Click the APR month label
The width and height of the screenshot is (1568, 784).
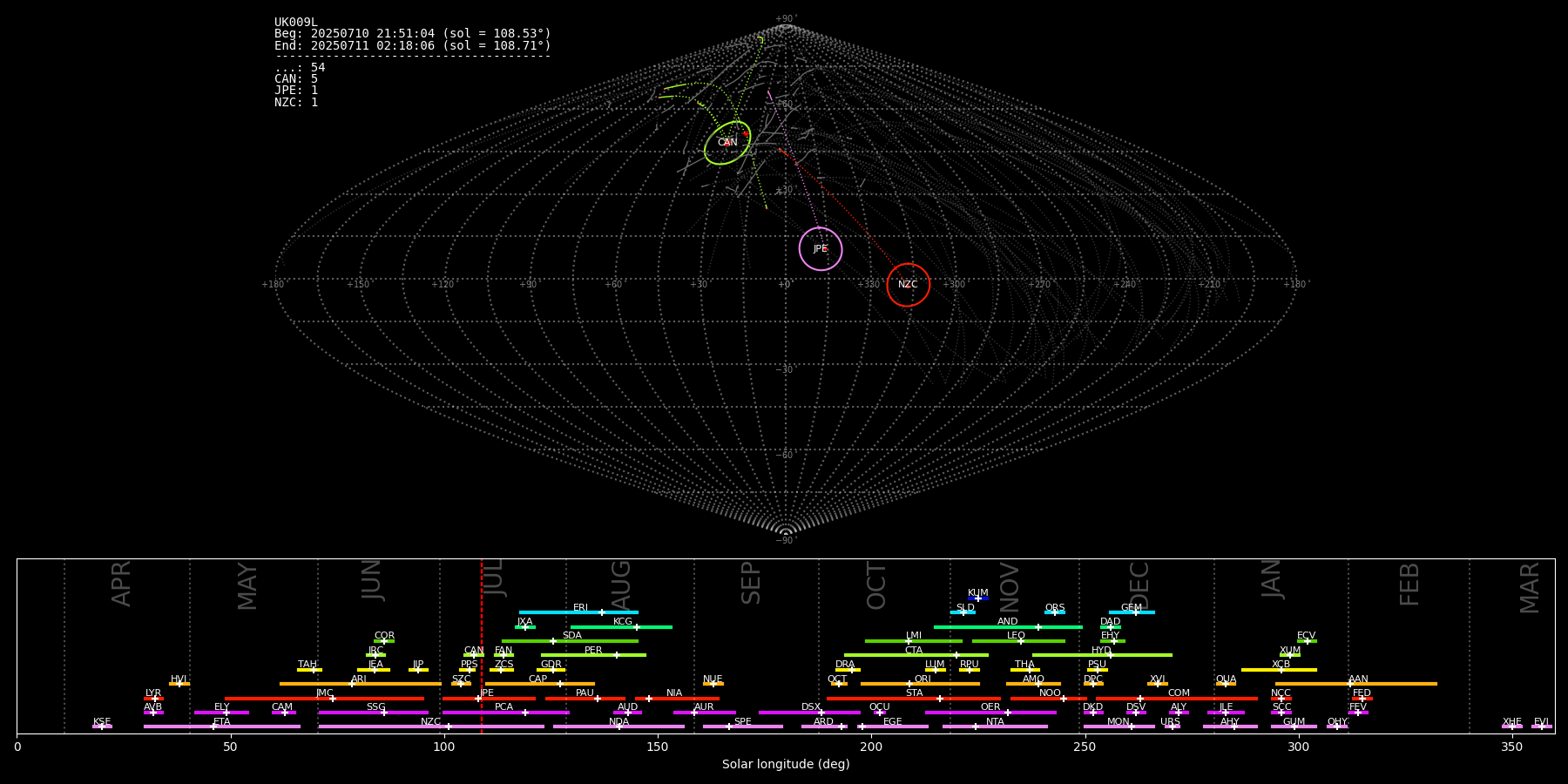tap(121, 584)
